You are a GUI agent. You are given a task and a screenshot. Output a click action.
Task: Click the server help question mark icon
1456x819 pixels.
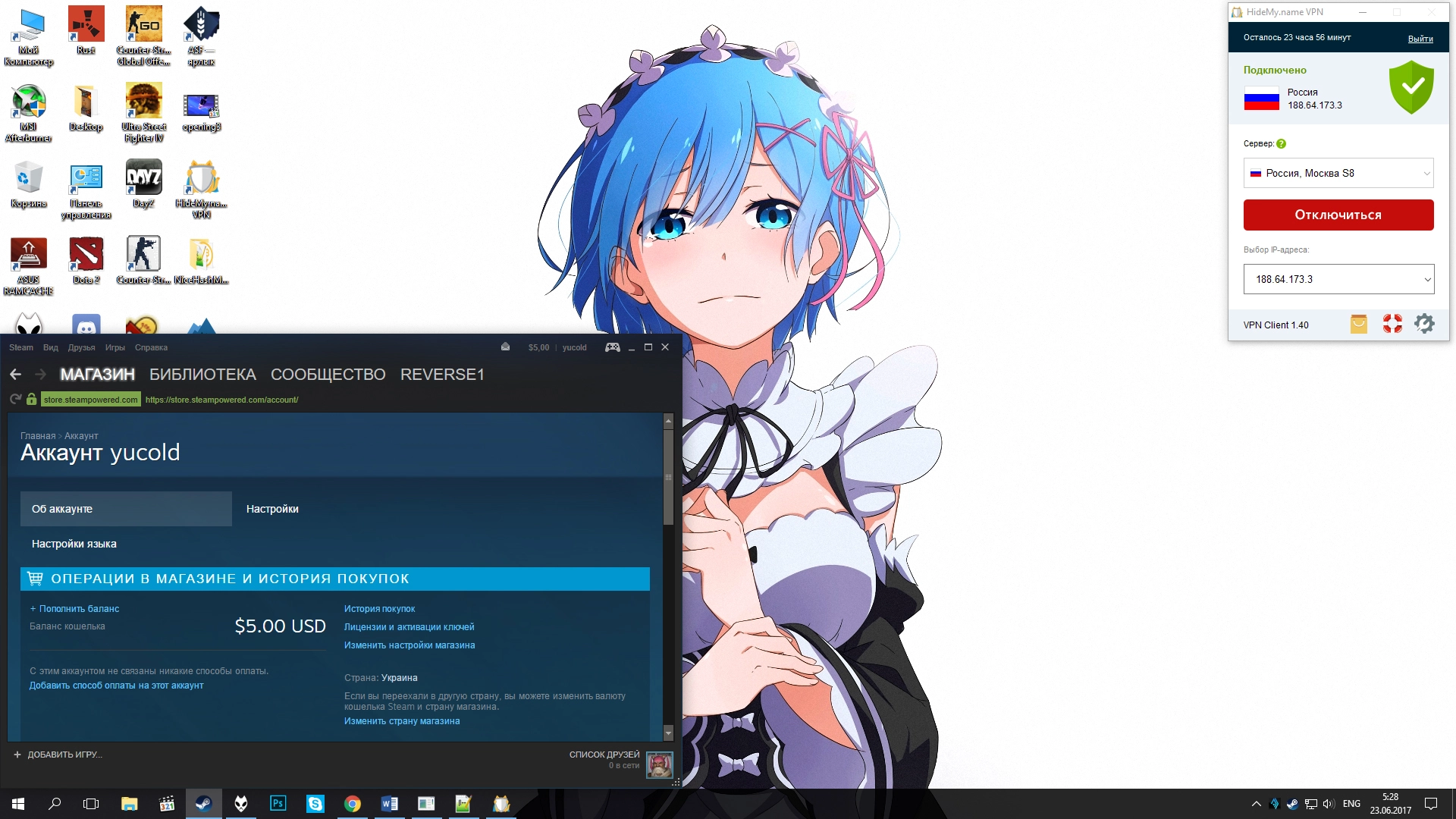[x=1281, y=144]
